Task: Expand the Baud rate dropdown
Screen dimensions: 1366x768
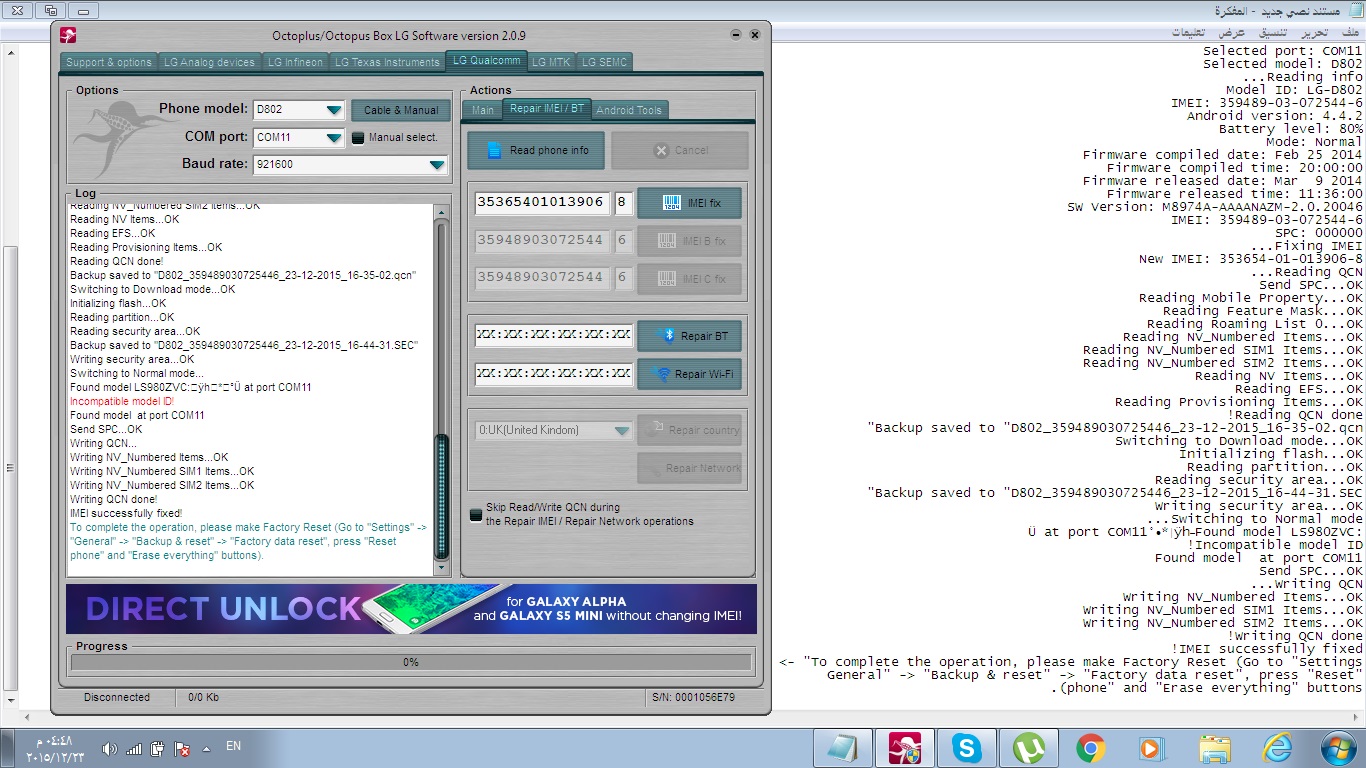Action: [436, 164]
